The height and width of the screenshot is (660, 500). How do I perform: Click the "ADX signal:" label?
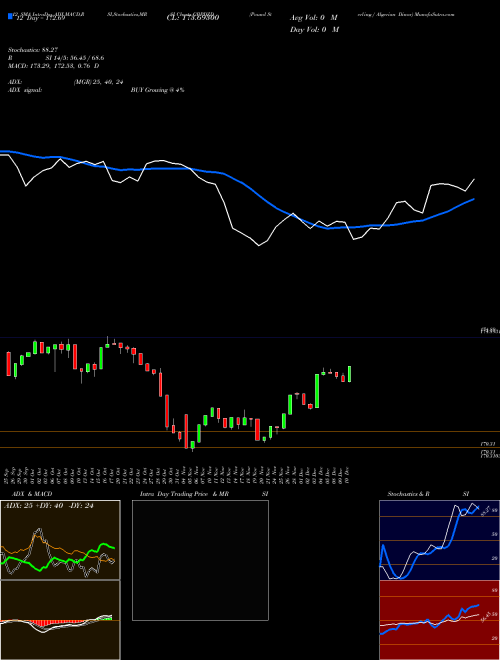[25, 90]
